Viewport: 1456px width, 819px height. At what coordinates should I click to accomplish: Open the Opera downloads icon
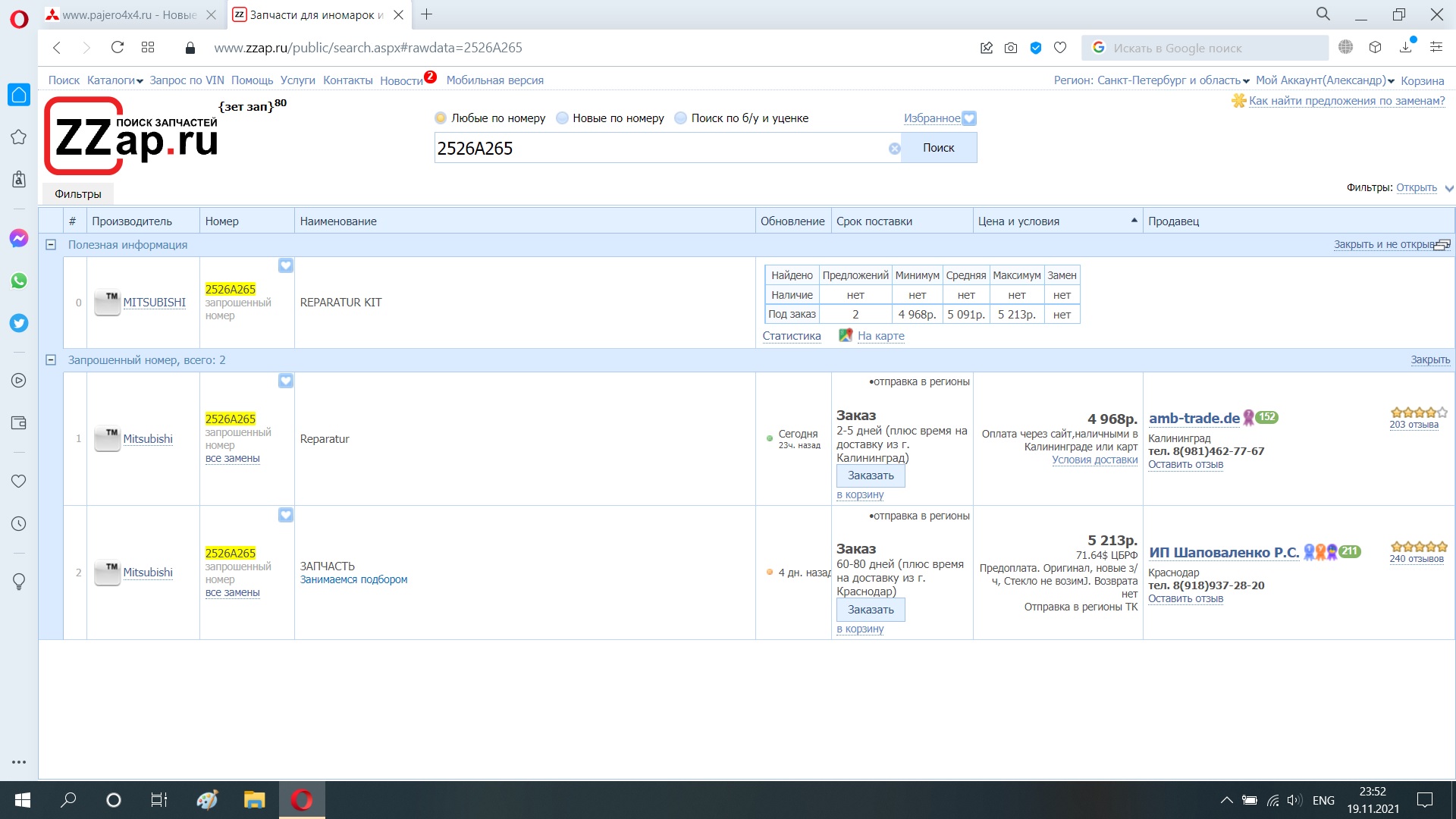tap(1405, 48)
